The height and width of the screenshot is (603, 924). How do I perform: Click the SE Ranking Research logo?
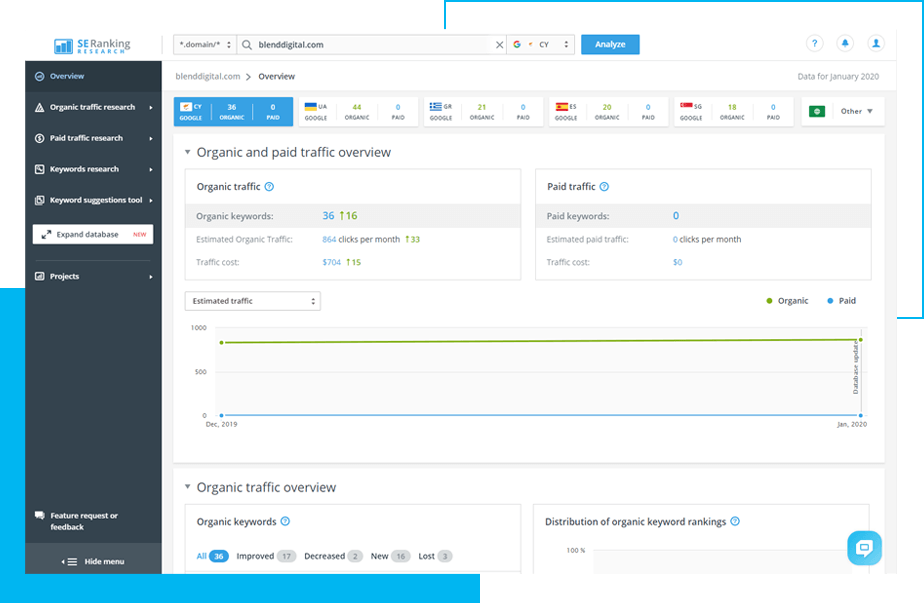(92, 45)
